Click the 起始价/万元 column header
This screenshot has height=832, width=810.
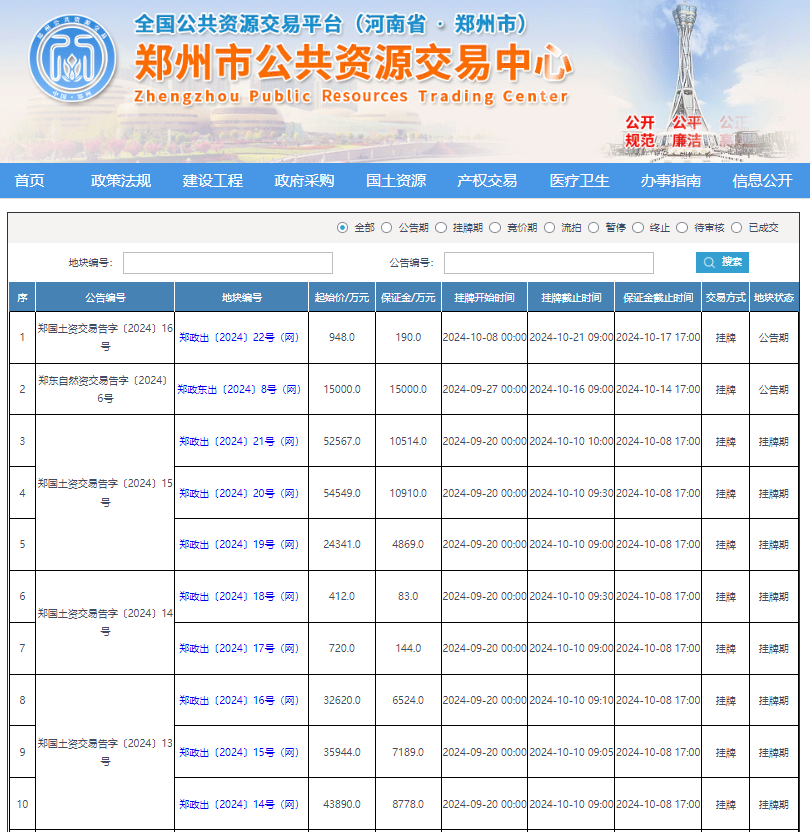341,298
